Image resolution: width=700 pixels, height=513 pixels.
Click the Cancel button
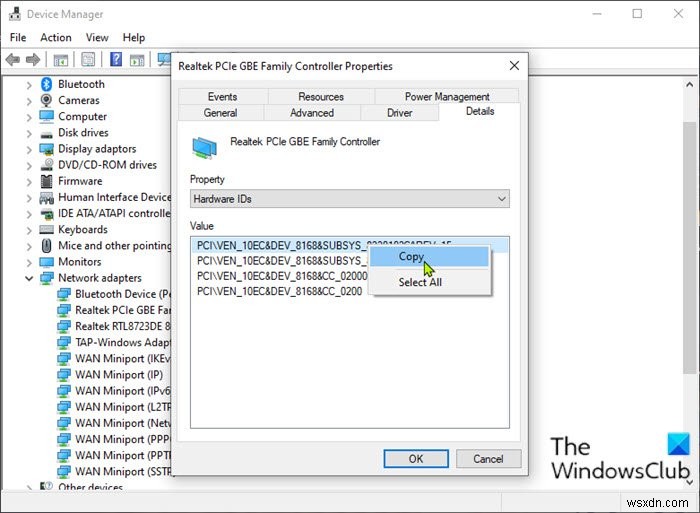point(488,459)
